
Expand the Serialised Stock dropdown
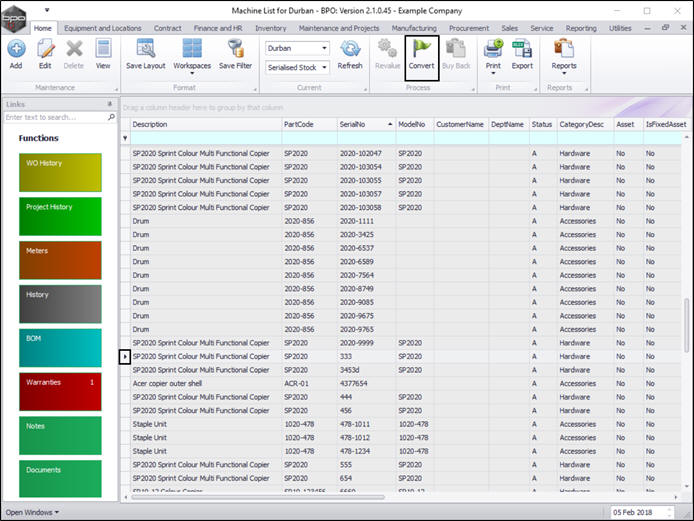click(324, 68)
